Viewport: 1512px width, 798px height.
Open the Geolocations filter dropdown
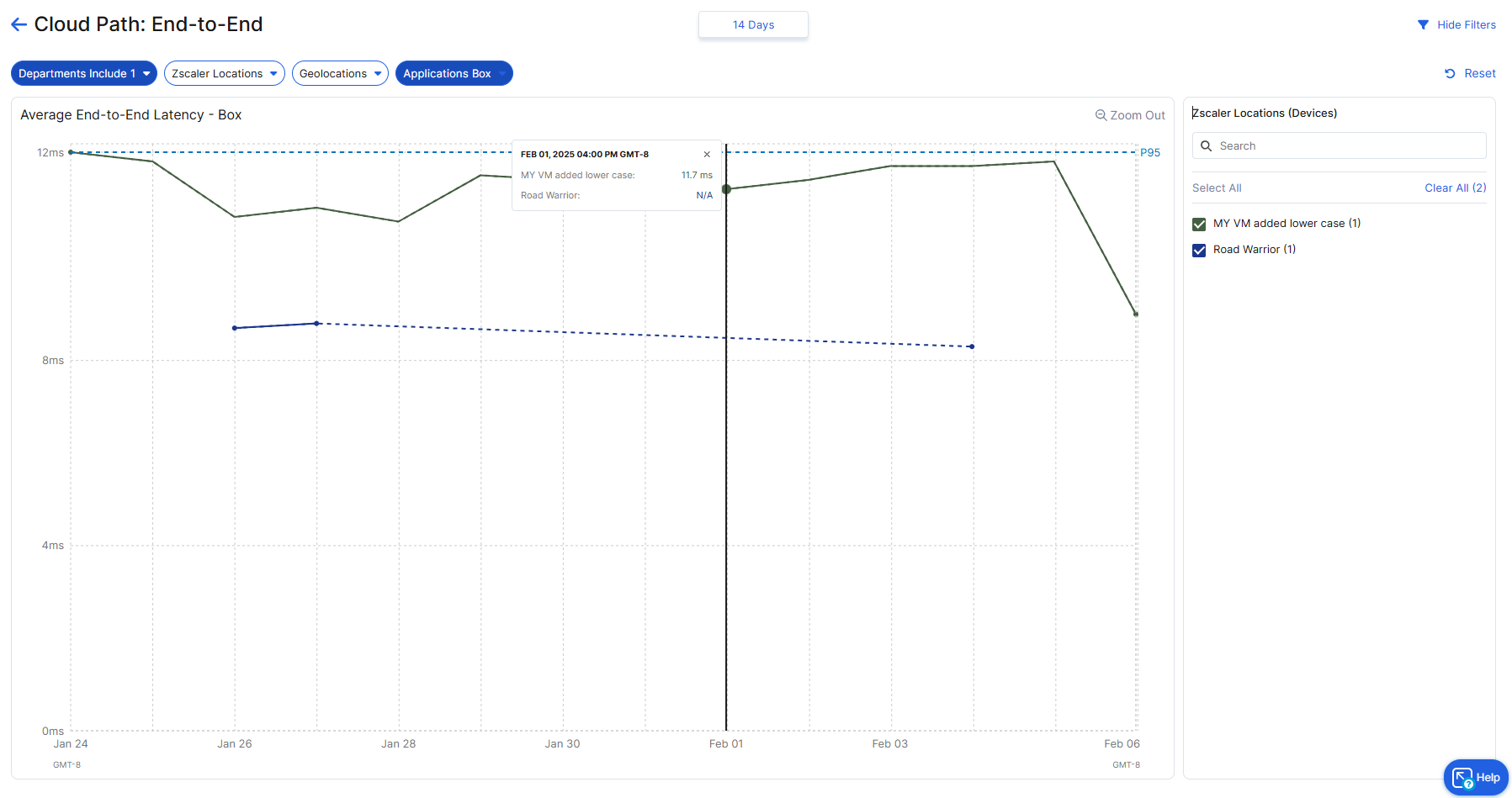[340, 74]
